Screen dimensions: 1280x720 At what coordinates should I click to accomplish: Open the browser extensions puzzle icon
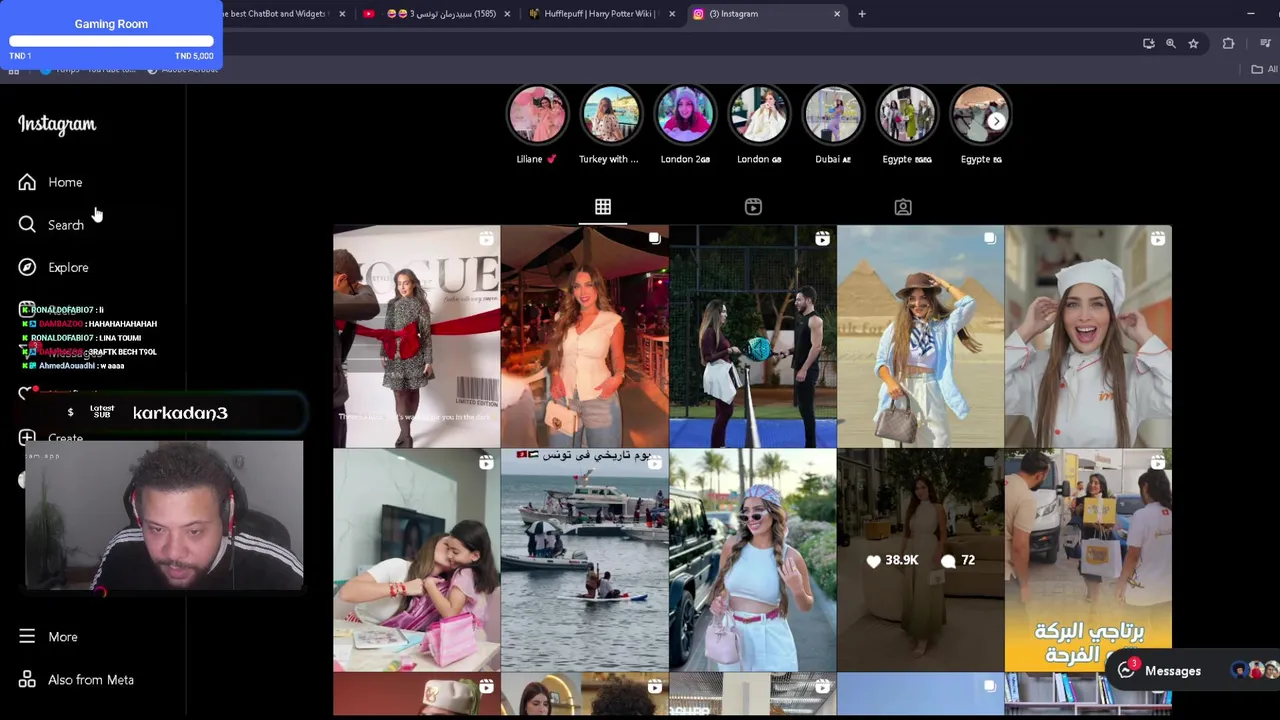1228,43
